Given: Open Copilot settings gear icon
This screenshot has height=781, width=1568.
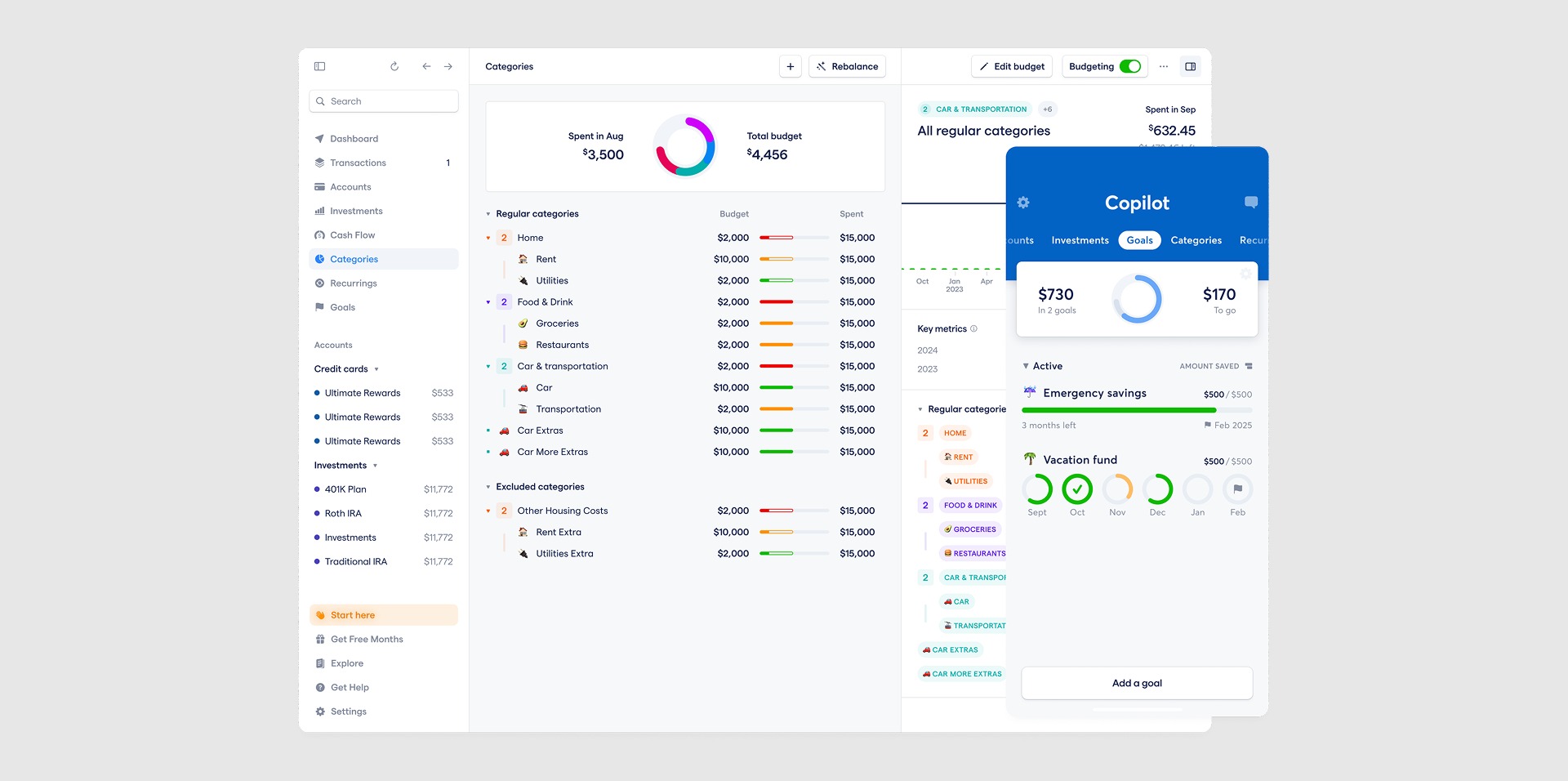Looking at the screenshot, I should tap(1023, 203).
